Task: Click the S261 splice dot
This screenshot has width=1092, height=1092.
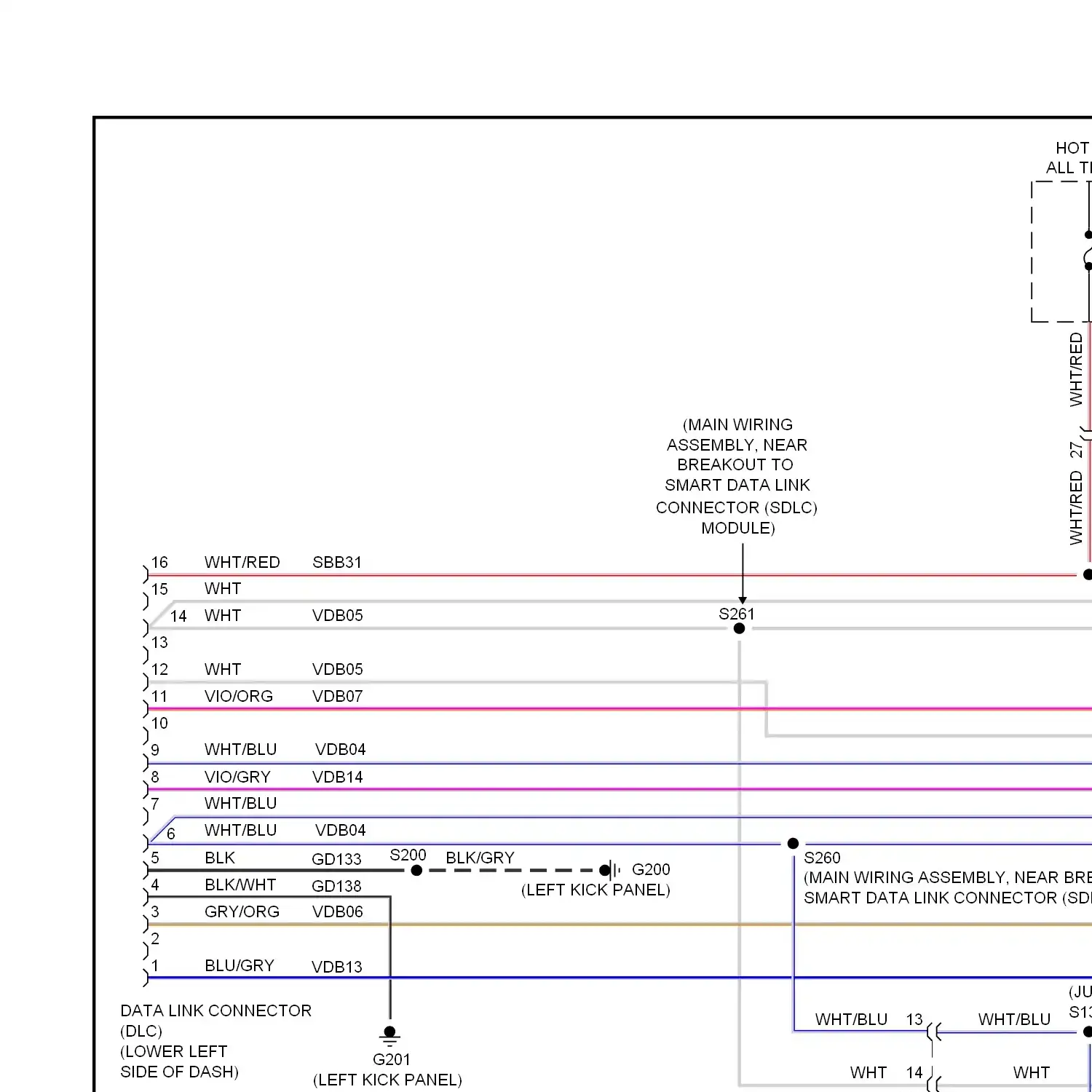Action: coord(740,628)
